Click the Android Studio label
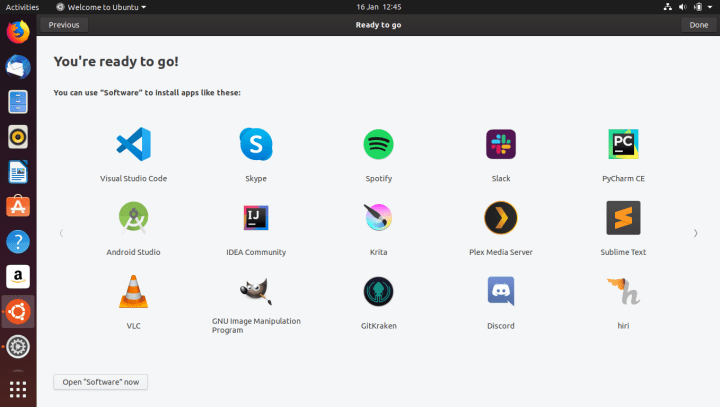Screen dimensions: 720x407 point(134,252)
